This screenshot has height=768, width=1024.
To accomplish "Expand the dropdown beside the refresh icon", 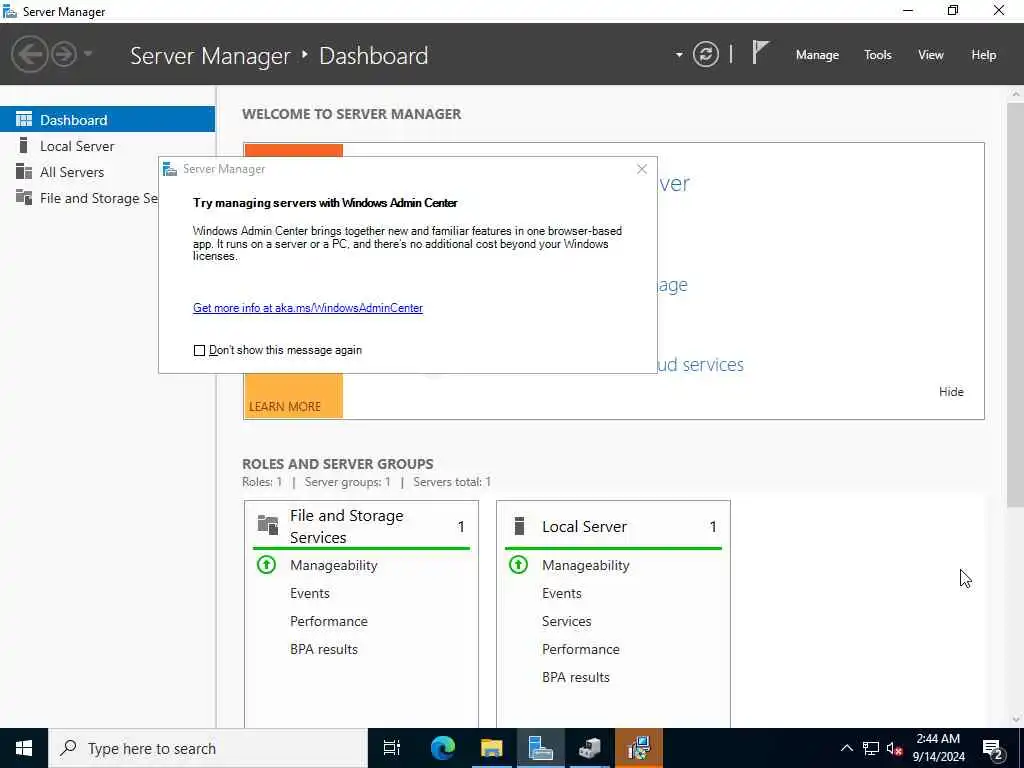I will click(x=679, y=55).
